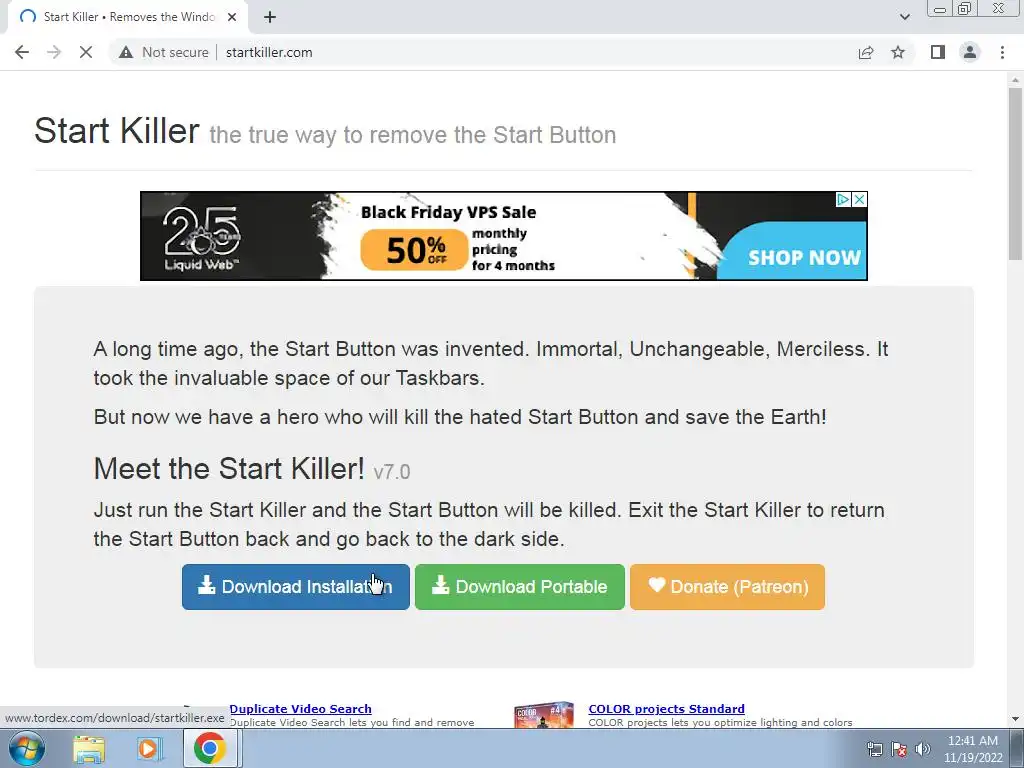Stop loading the page
The image size is (1024, 768).
[86, 52]
